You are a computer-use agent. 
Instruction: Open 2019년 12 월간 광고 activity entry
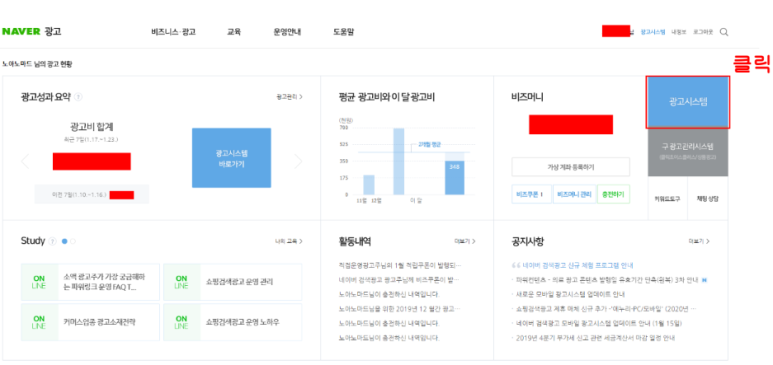coord(400,309)
